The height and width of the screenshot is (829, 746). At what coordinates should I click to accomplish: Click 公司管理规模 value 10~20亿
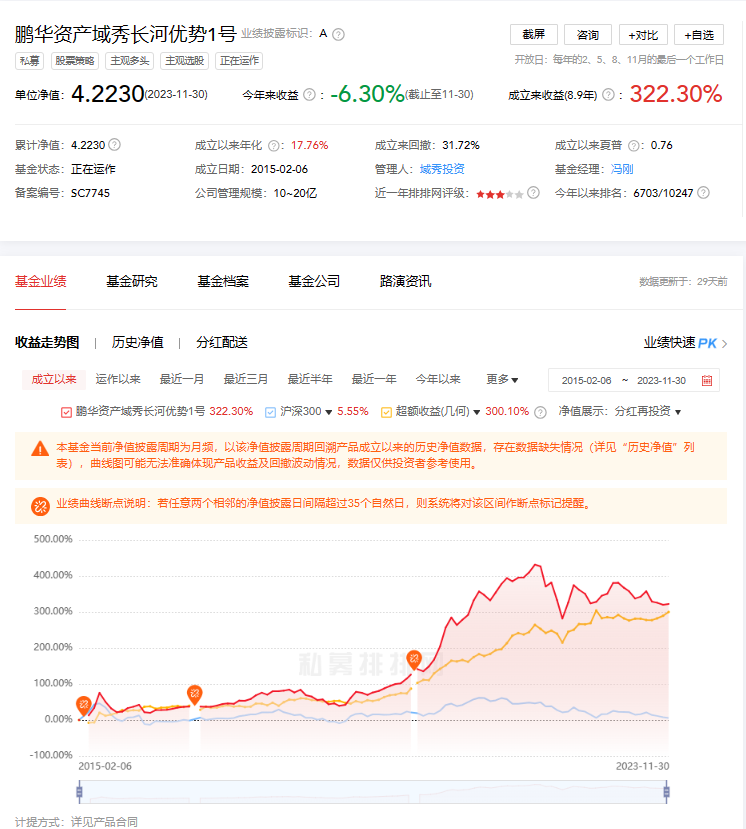(295, 194)
